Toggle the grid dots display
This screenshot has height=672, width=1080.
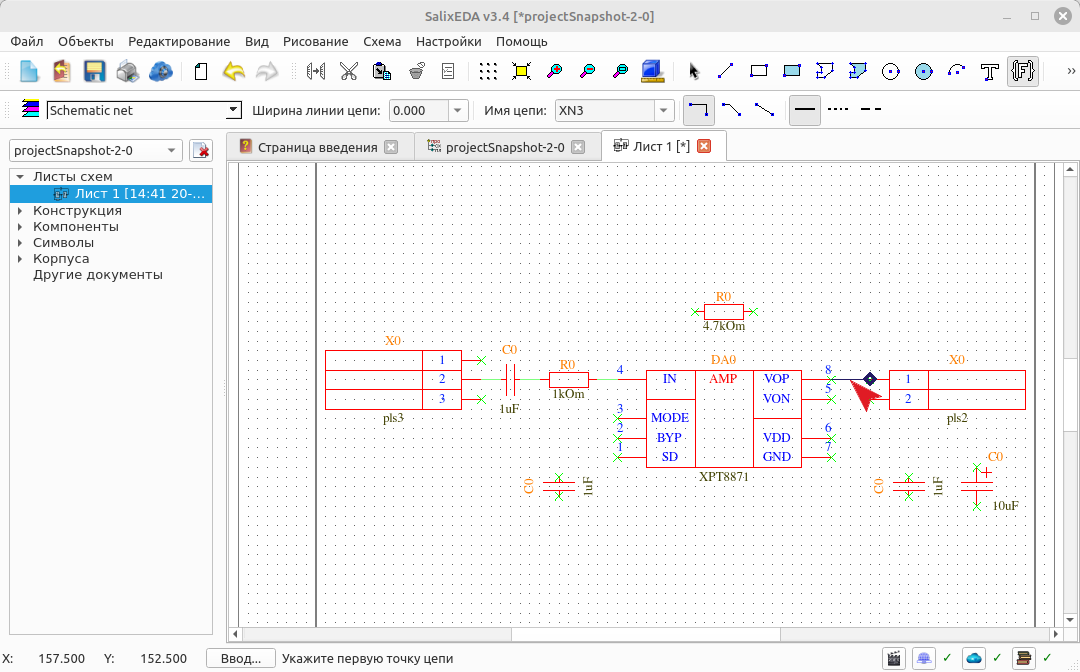488,71
